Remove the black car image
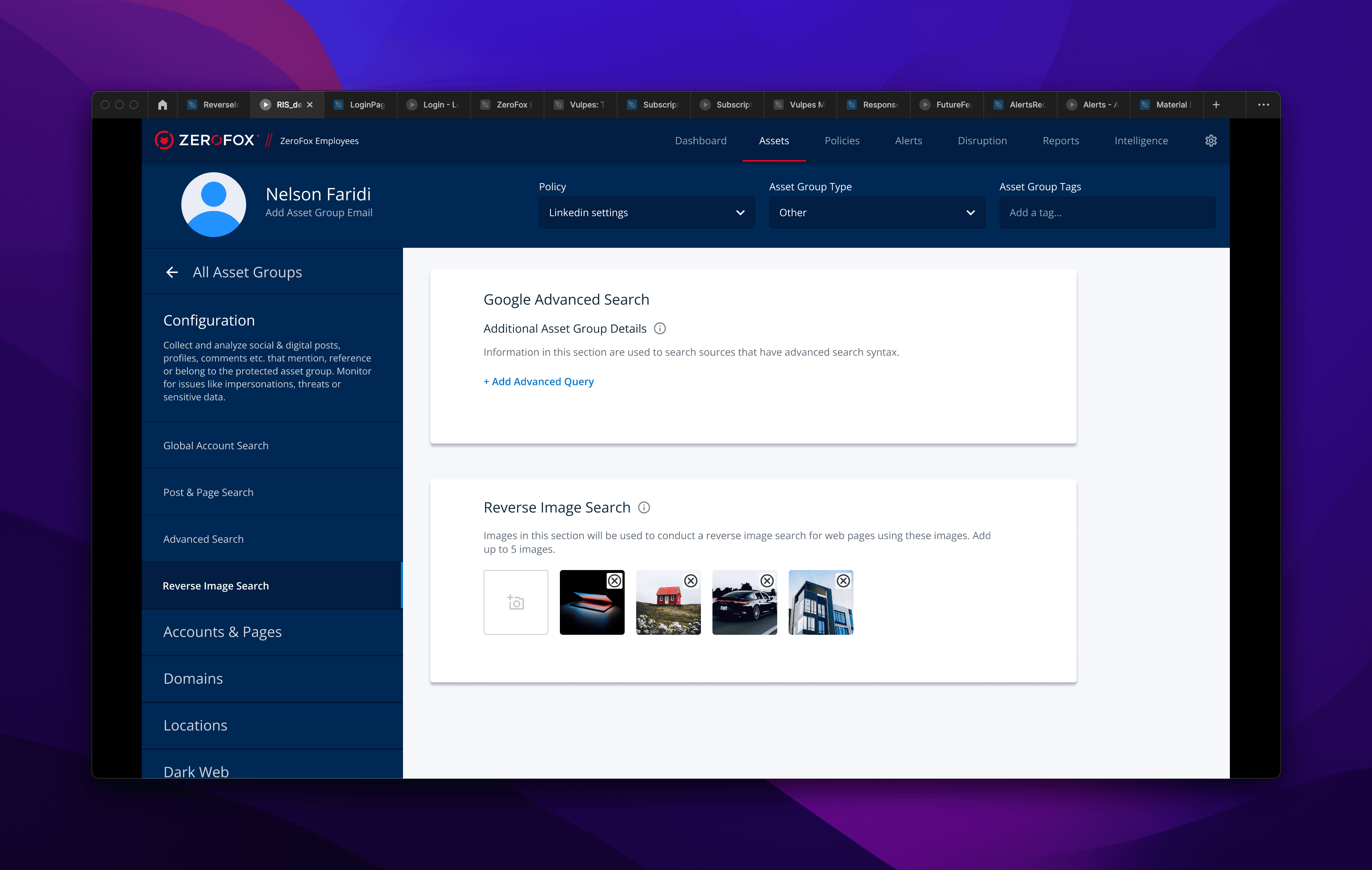This screenshot has height=870, width=1372. (x=767, y=581)
